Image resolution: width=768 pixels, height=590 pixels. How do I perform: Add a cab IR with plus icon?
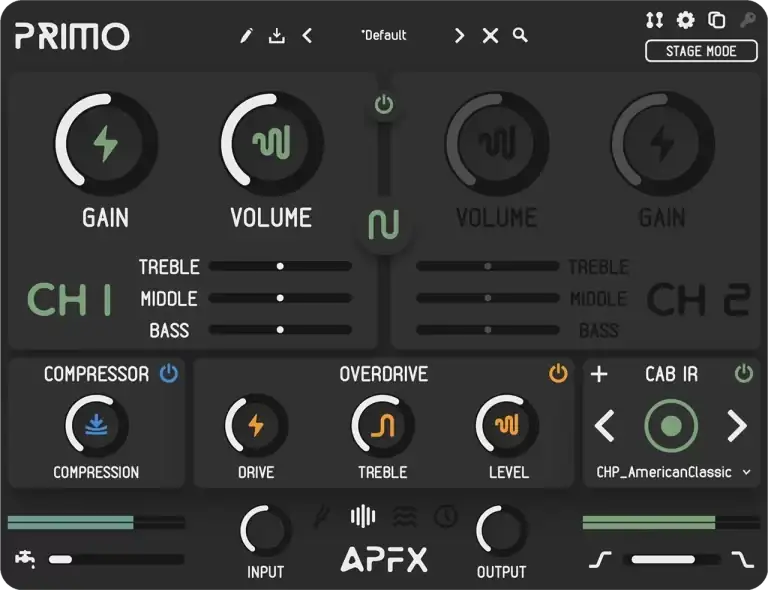pos(599,374)
